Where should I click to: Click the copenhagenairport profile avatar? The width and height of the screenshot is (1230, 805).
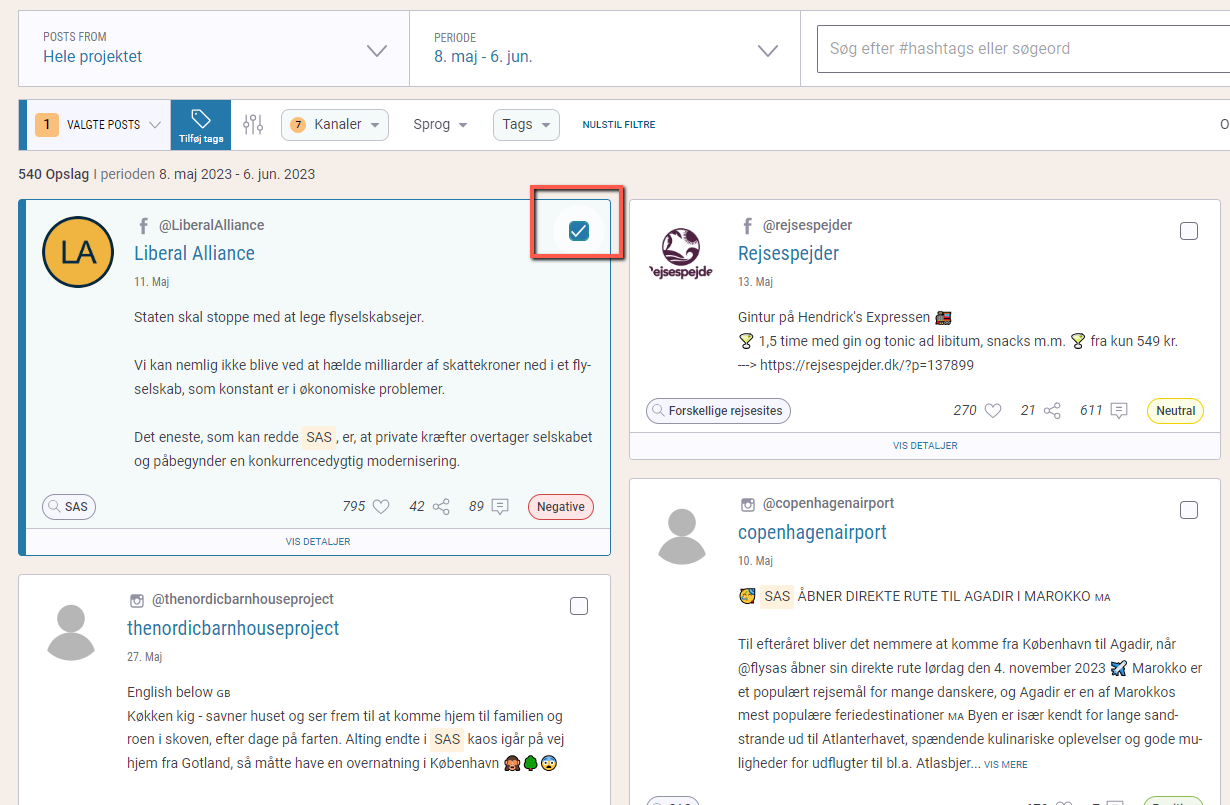(681, 535)
